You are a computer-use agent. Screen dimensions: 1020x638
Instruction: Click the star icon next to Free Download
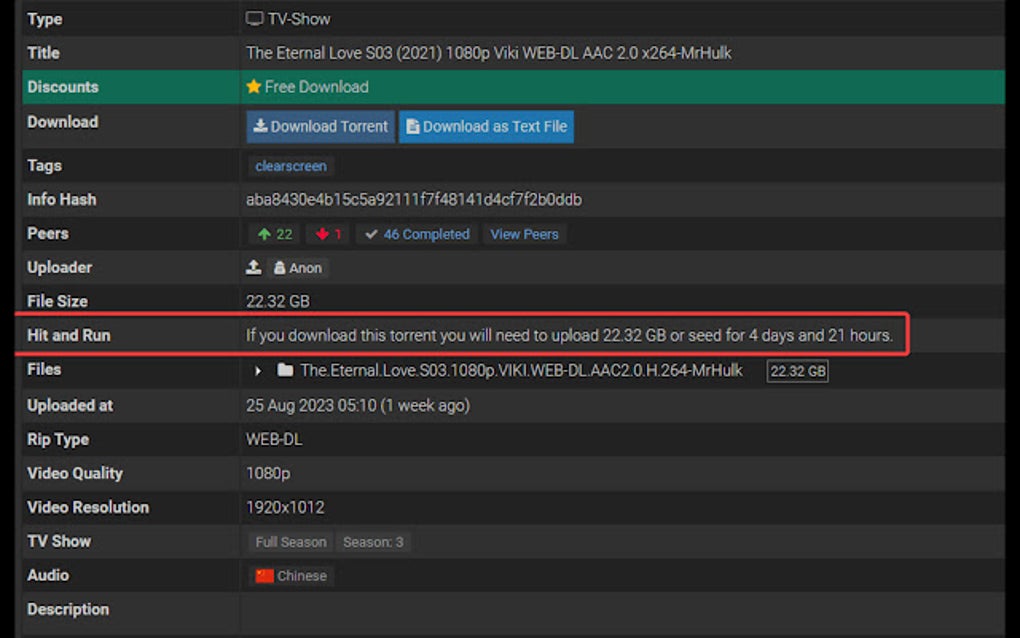pyautogui.click(x=252, y=87)
